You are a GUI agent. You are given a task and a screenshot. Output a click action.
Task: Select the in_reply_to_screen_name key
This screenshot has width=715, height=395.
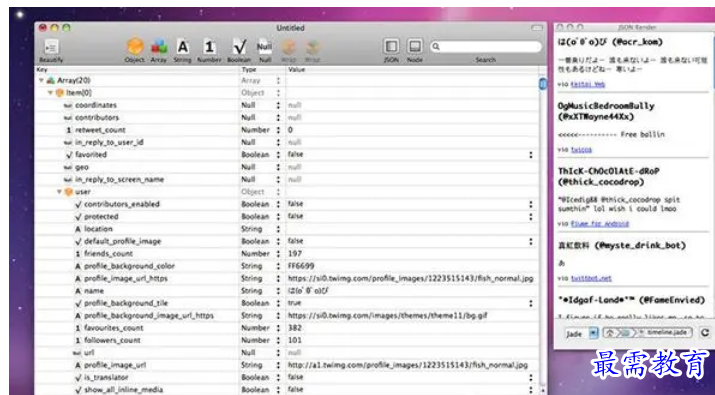click(x=119, y=180)
